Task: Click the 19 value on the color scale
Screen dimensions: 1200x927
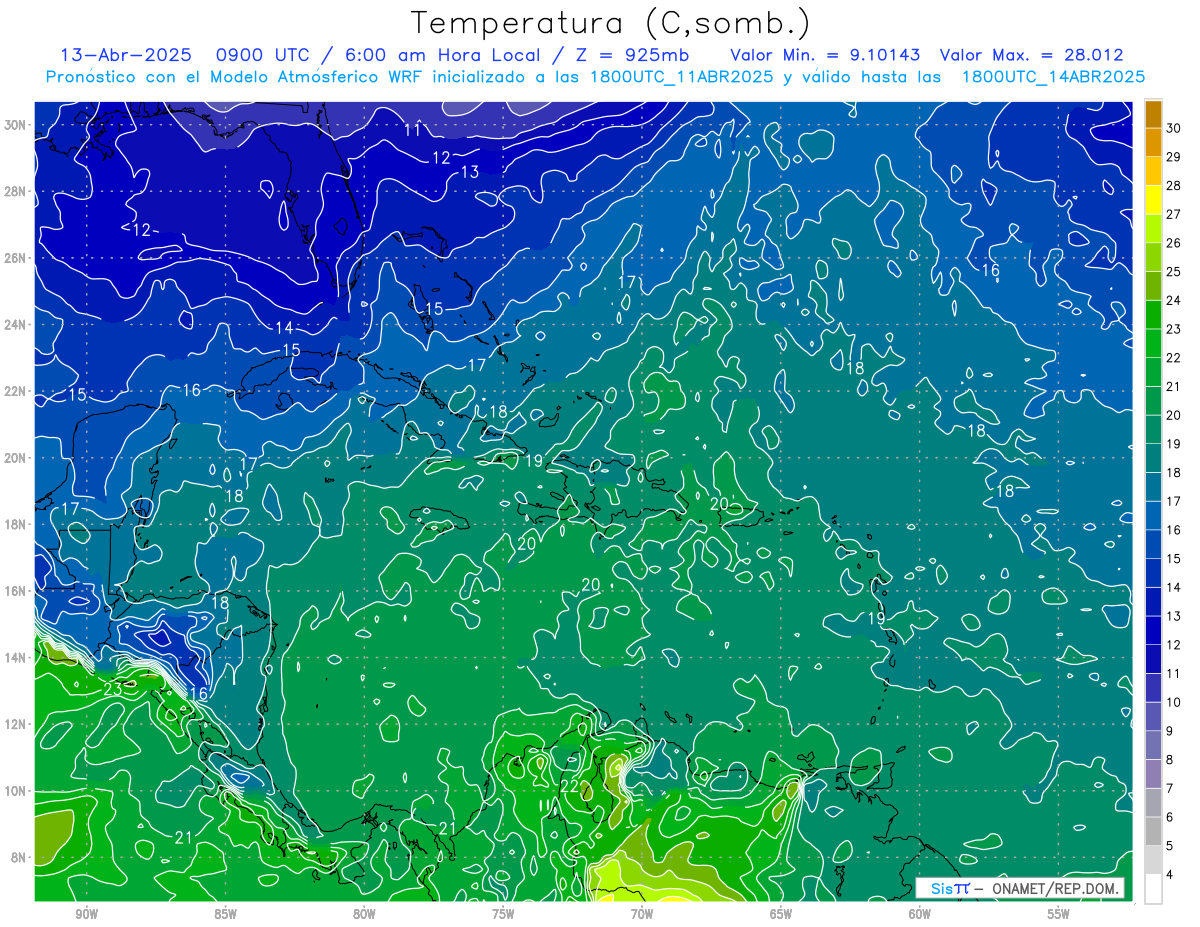Action: [x=1173, y=444]
